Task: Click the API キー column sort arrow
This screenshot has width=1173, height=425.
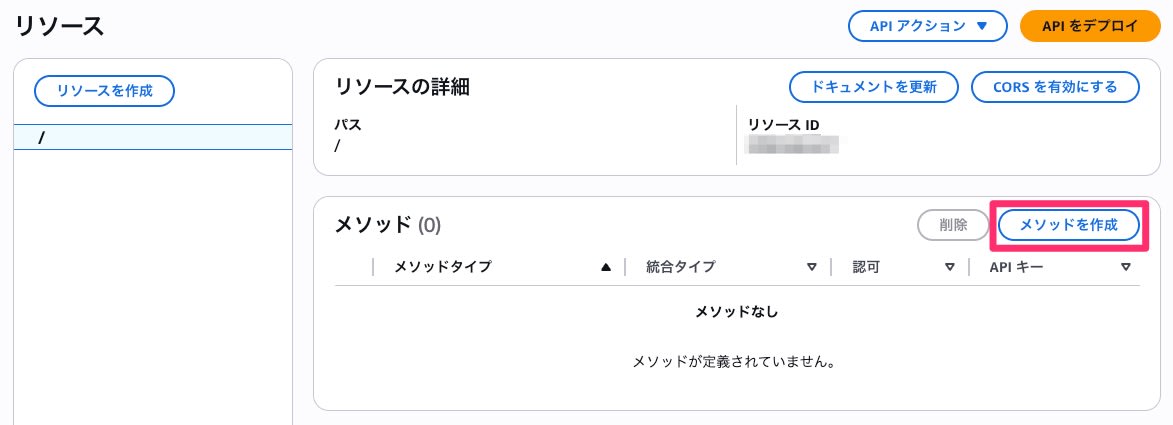Action: point(1126,267)
